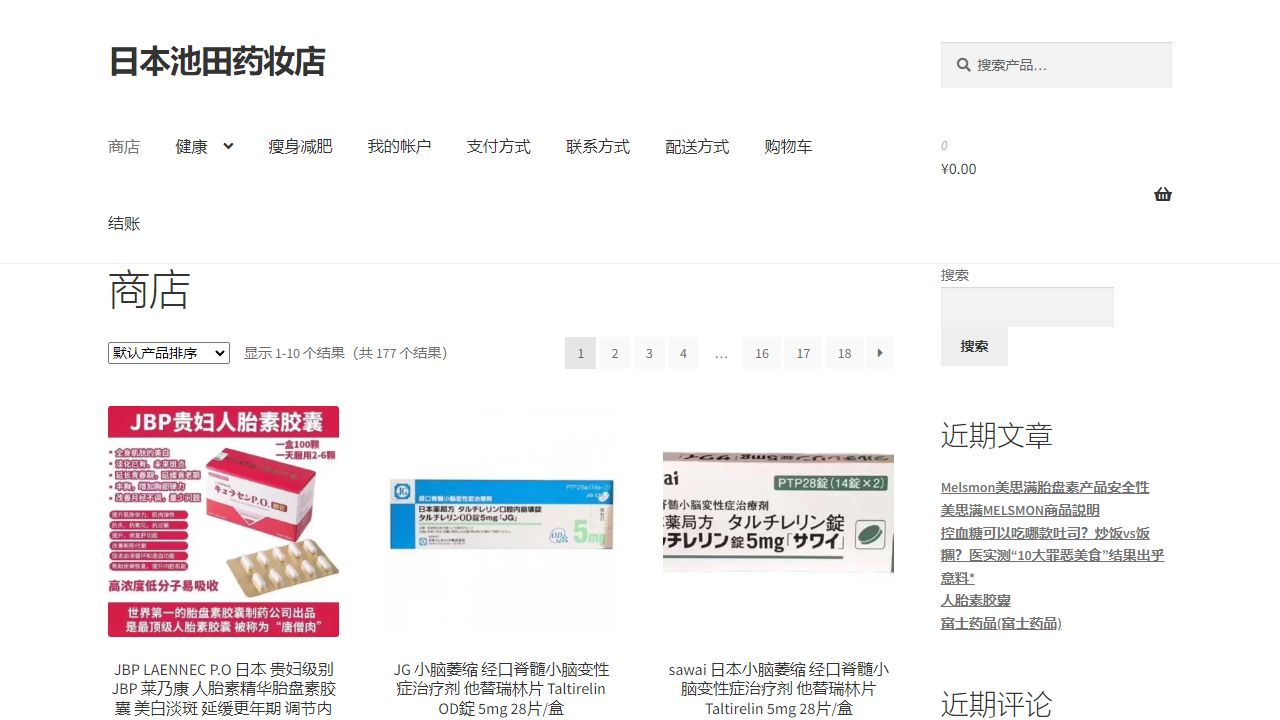Go to next page arrow
Image resolution: width=1280 pixels, height=720 pixels.
[x=880, y=353]
